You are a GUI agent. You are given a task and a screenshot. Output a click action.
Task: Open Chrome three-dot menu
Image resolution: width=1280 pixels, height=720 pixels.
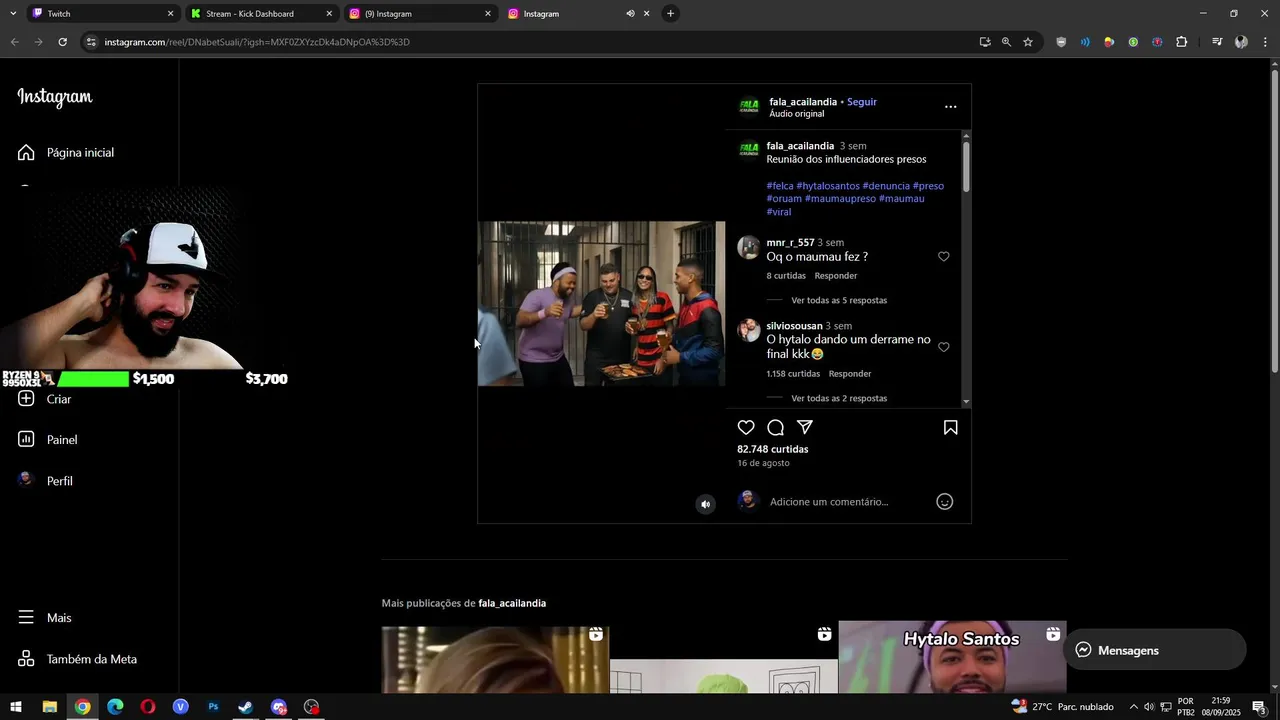(1266, 42)
